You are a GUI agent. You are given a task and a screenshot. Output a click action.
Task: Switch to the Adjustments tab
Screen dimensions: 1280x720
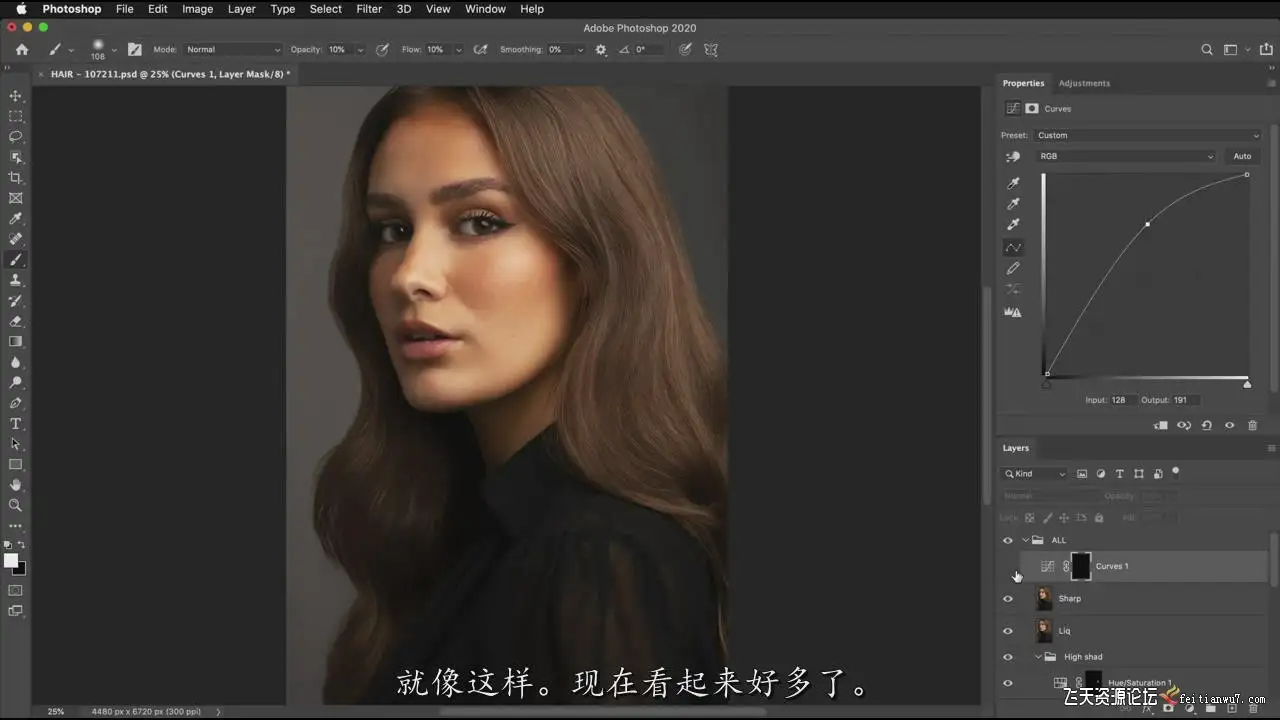click(x=1084, y=83)
